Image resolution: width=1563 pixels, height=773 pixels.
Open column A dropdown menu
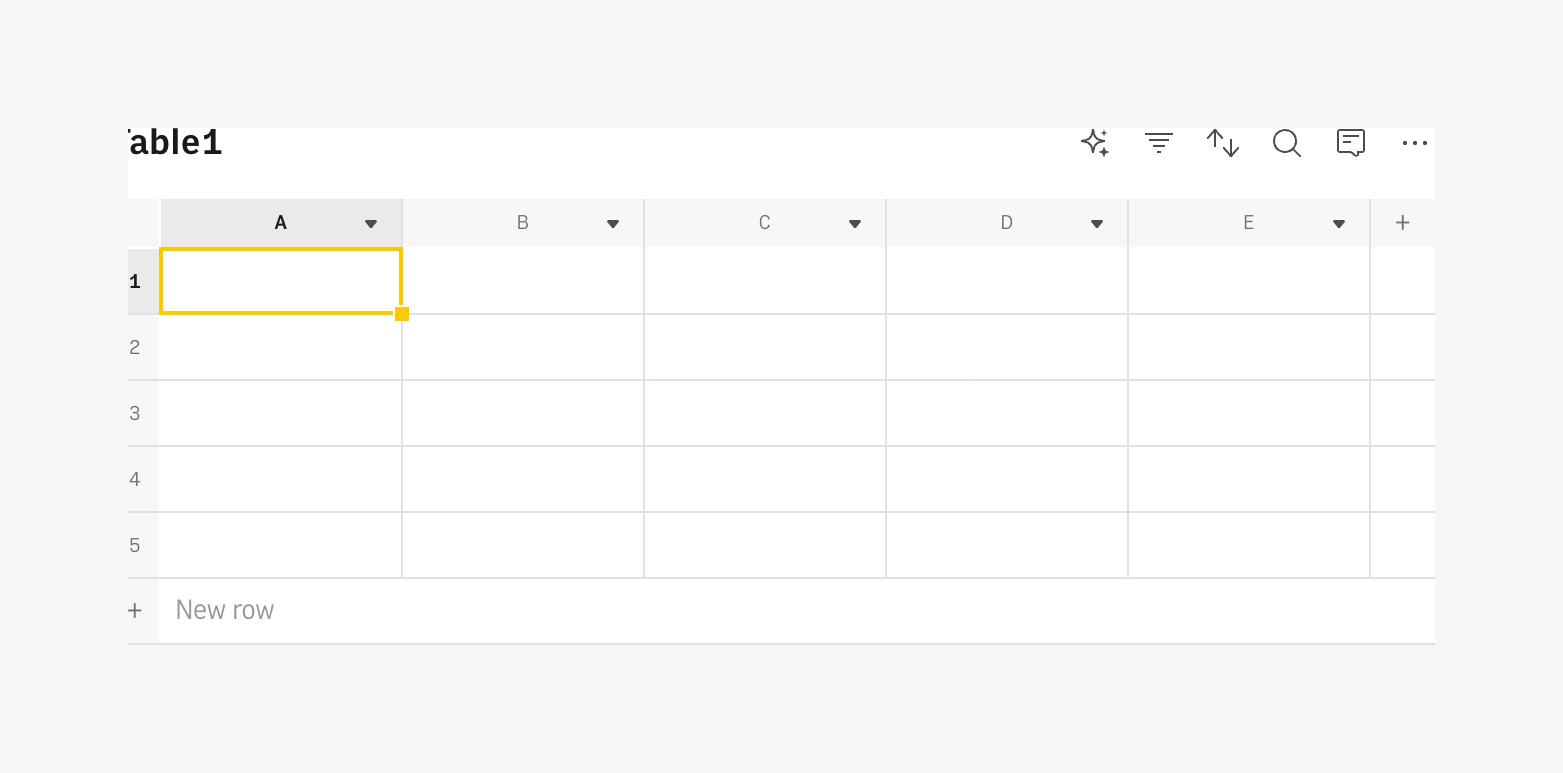(x=370, y=223)
